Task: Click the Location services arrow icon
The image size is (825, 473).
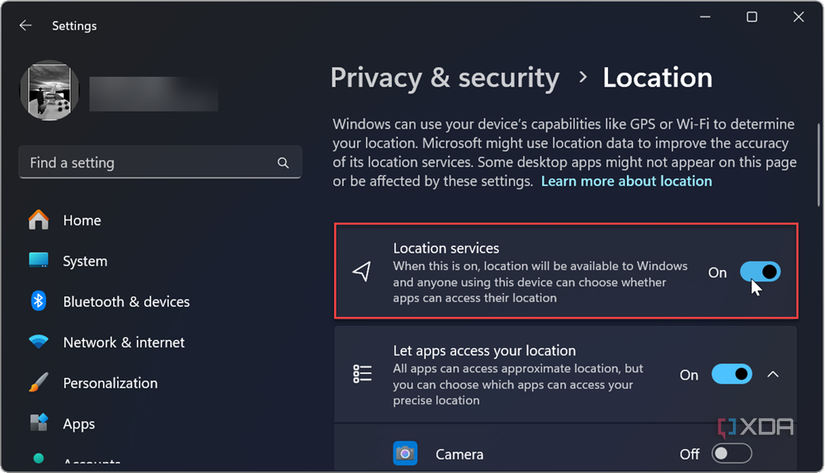Action: pyautogui.click(x=362, y=271)
